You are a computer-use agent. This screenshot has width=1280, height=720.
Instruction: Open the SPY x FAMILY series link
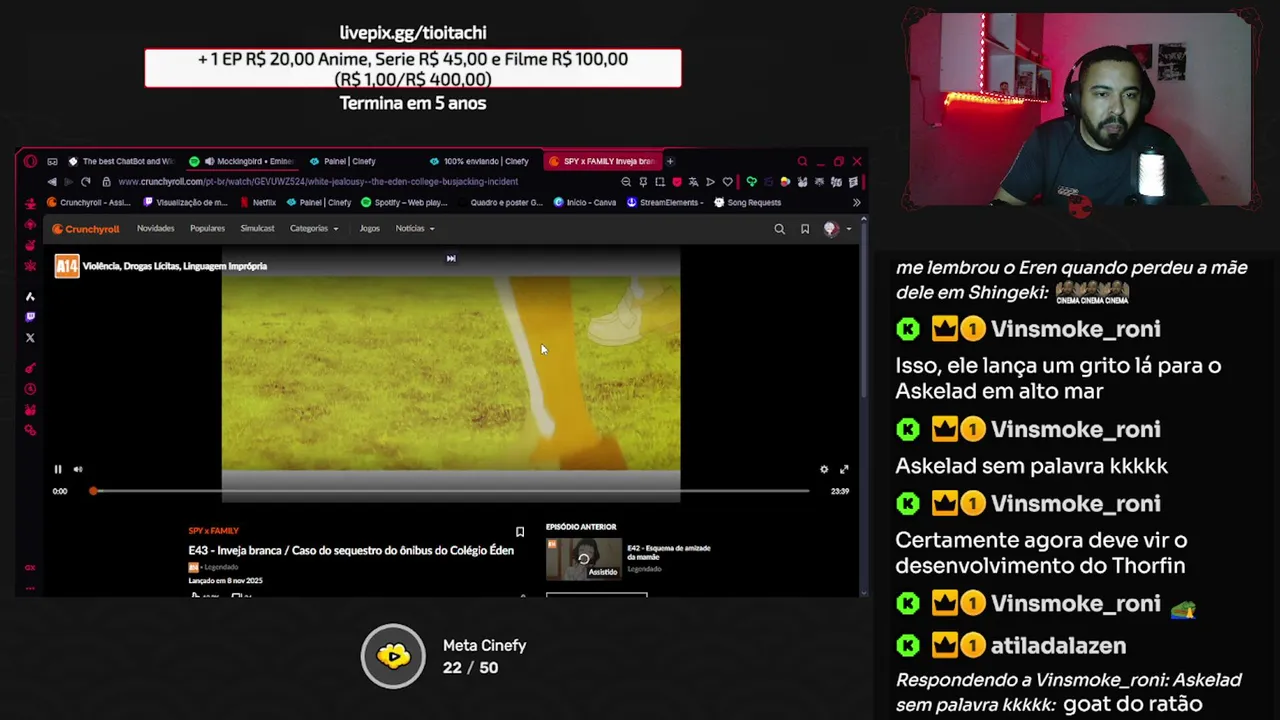click(213, 531)
